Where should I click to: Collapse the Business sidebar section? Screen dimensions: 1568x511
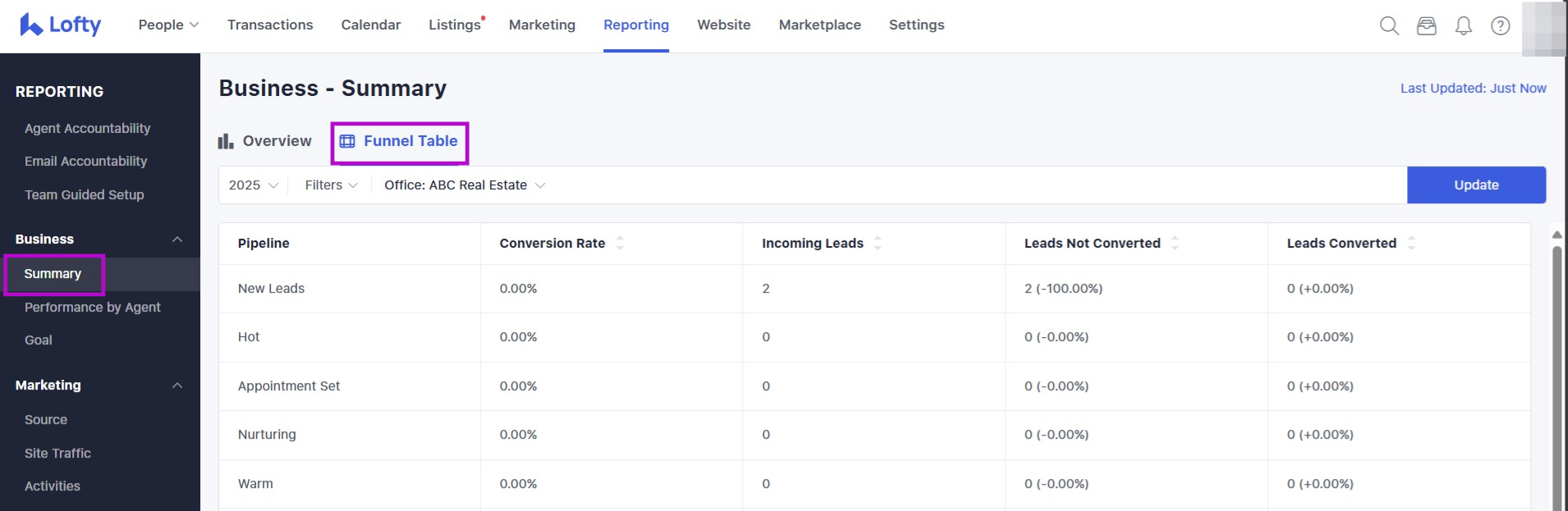click(177, 240)
